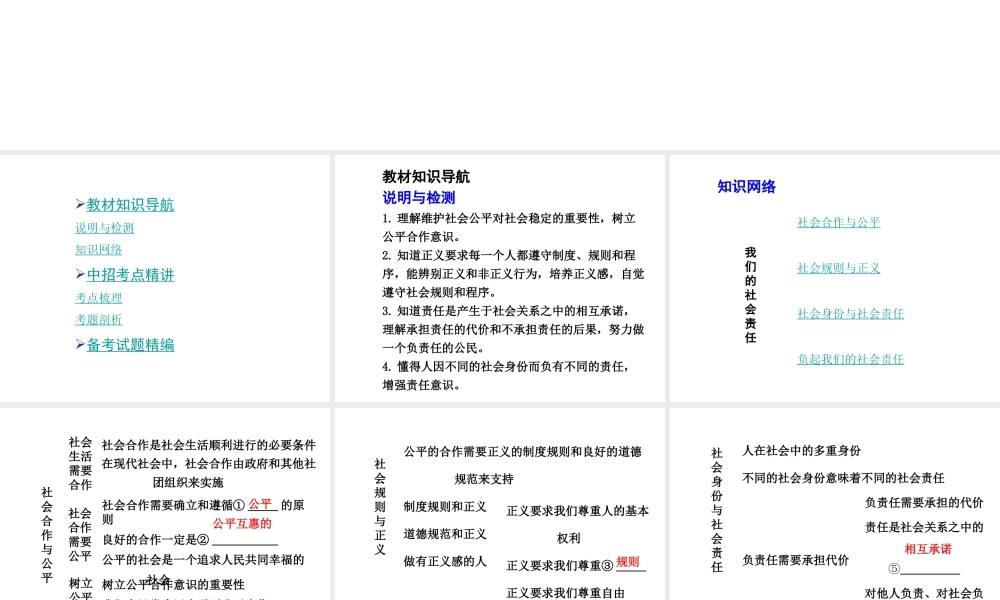Click line 增强责任意识。
Screen dimensions: 1000x600
[x=422, y=385]
